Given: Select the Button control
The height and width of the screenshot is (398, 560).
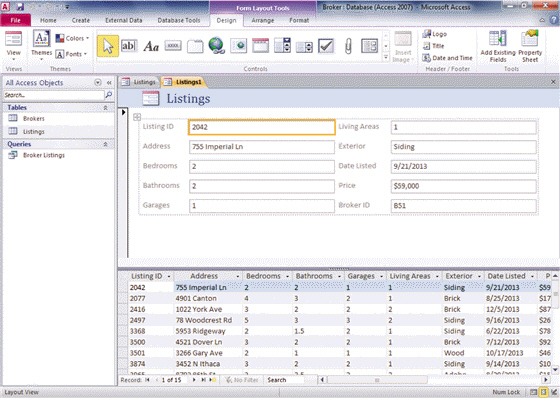Looking at the screenshot, I should click(x=173, y=46).
